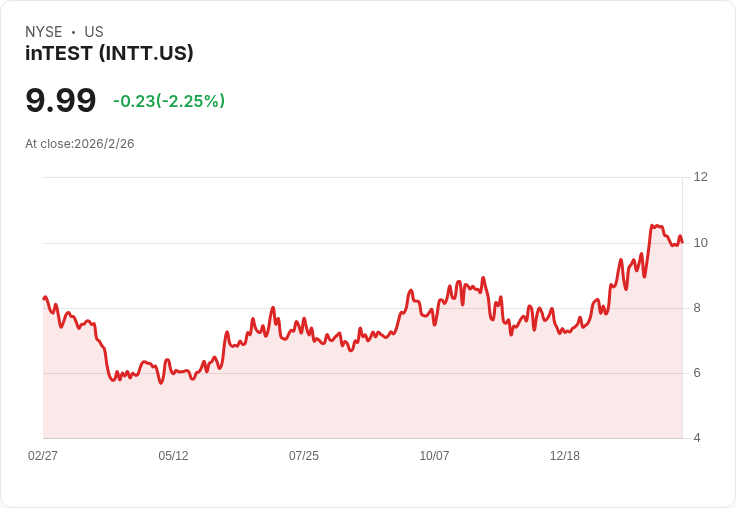Click the -0.23(-2.25%) change value
The image size is (736, 508).
[169, 101]
